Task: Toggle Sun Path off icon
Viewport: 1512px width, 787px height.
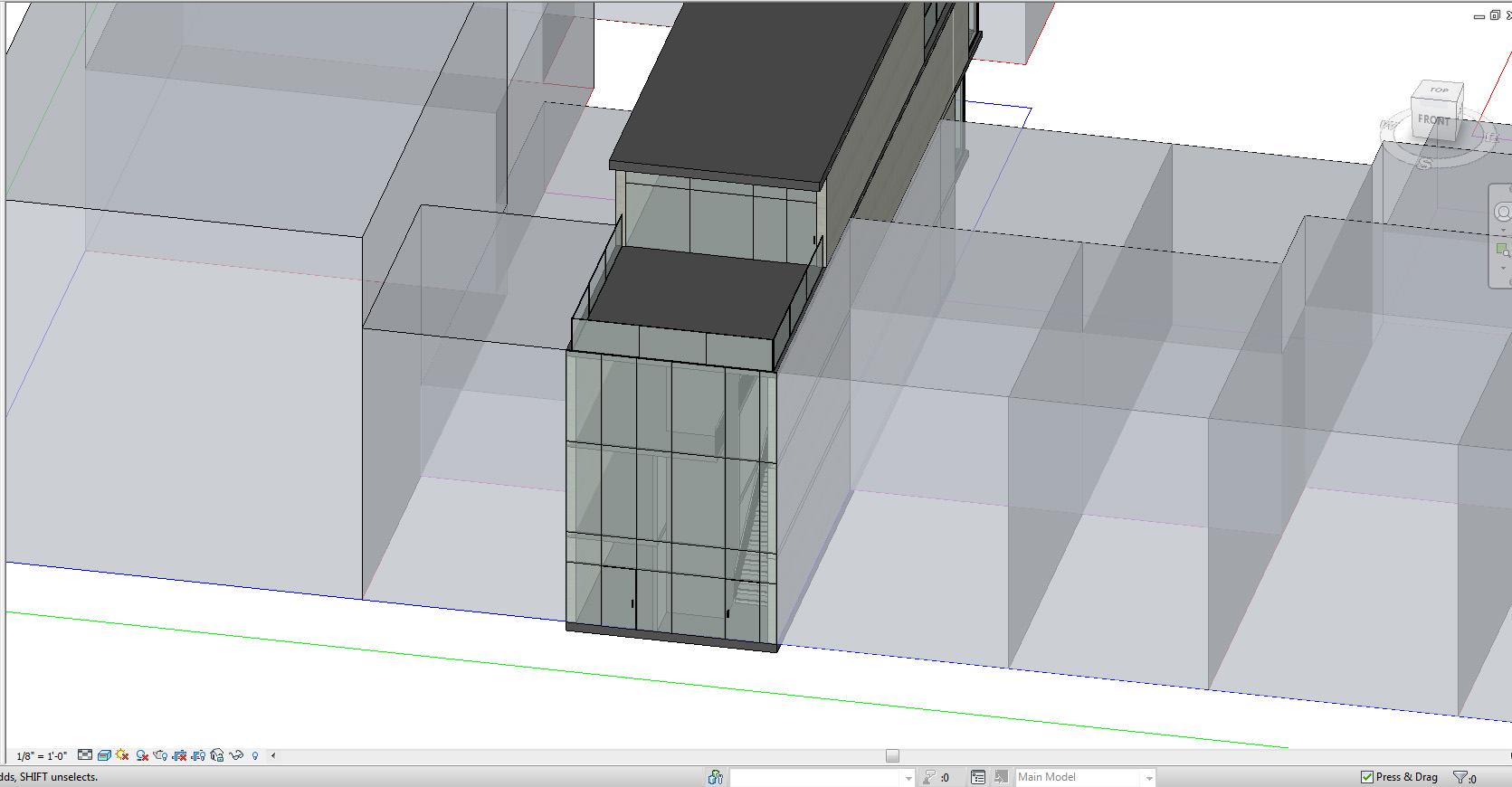Action: point(123,755)
